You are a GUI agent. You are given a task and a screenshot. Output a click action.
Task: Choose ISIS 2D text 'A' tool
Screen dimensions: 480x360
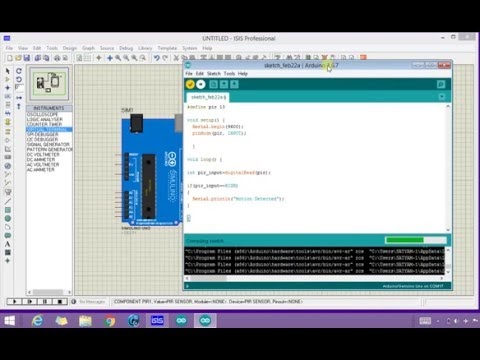[x=8, y=244]
